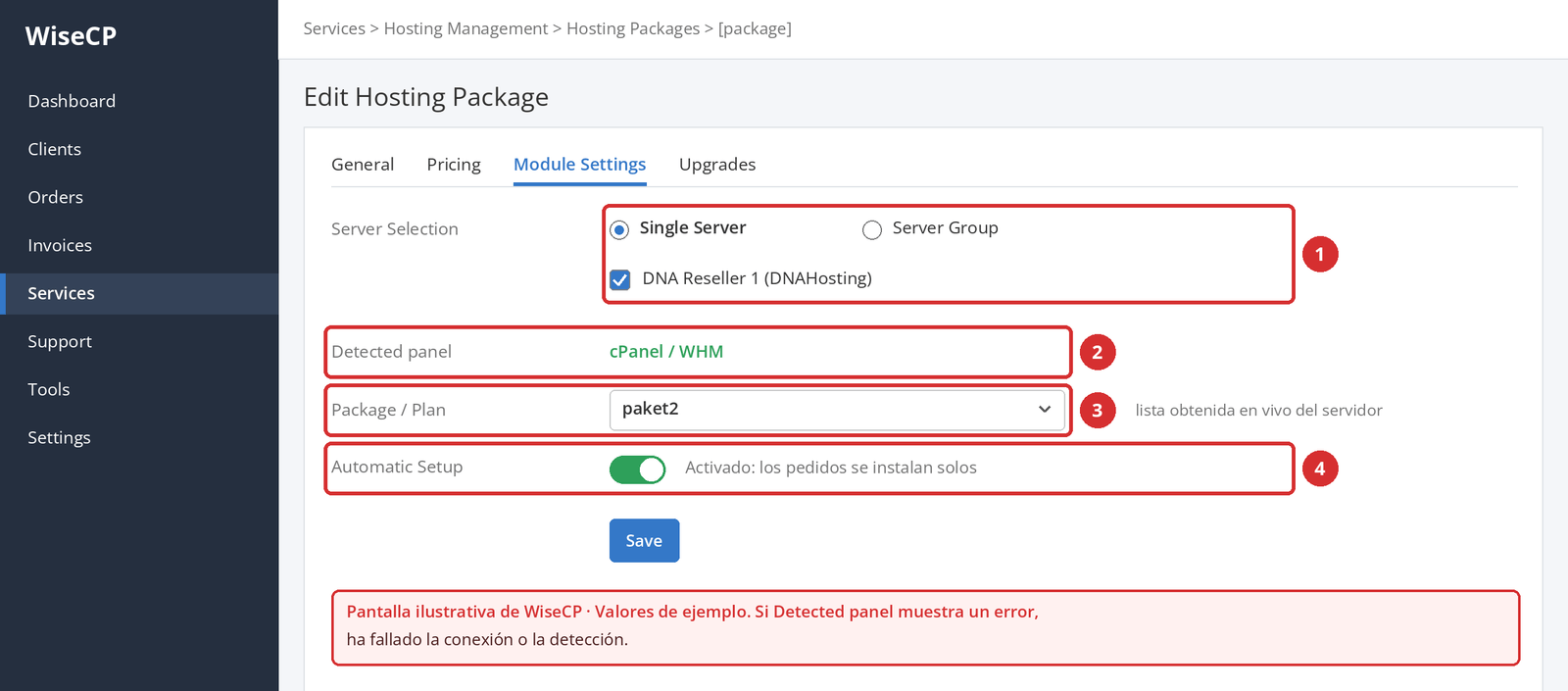1568x691 pixels.
Task: Select the Module Settings tab
Action: point(580,165)
